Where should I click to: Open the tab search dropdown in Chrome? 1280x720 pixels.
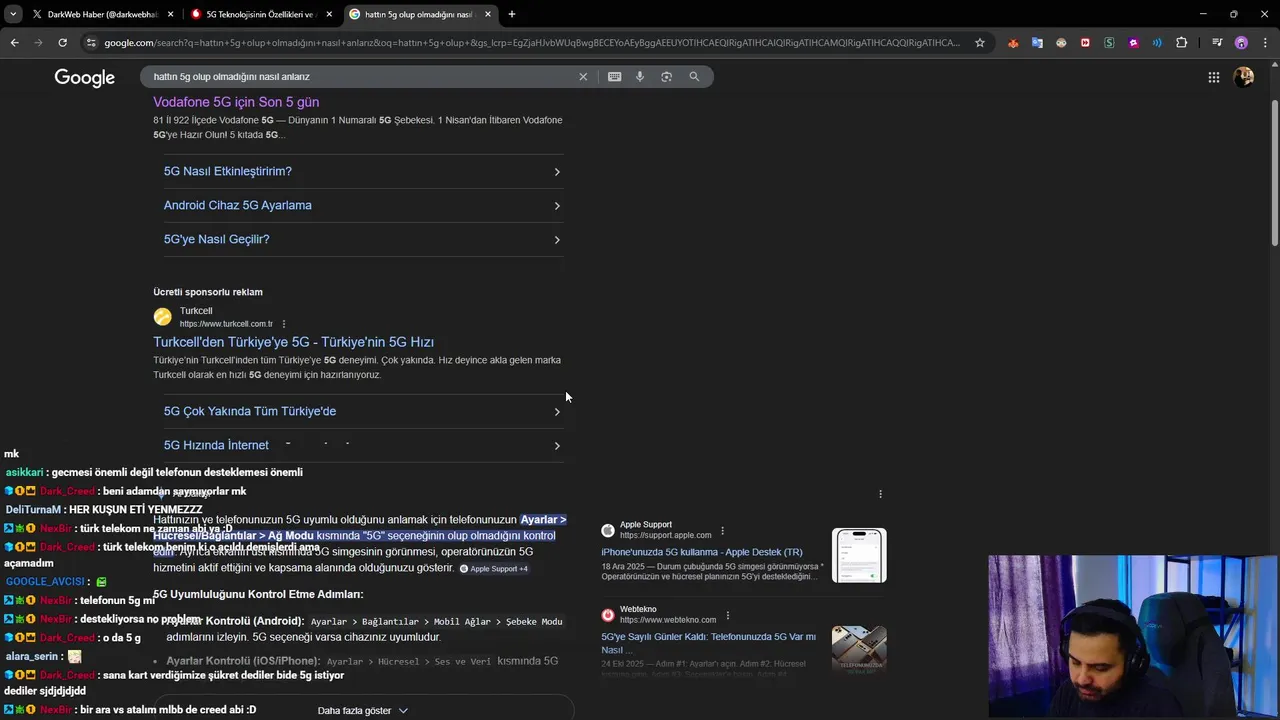point(13,14)
